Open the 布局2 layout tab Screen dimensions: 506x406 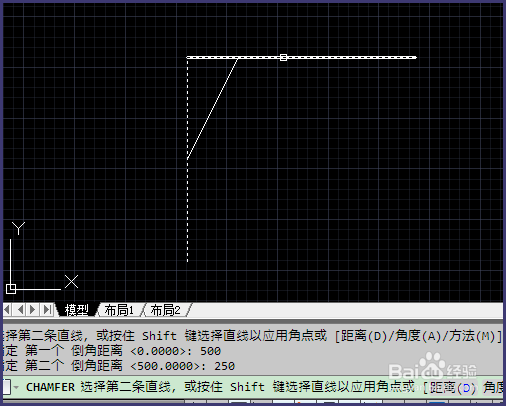(x=165, y=310)
